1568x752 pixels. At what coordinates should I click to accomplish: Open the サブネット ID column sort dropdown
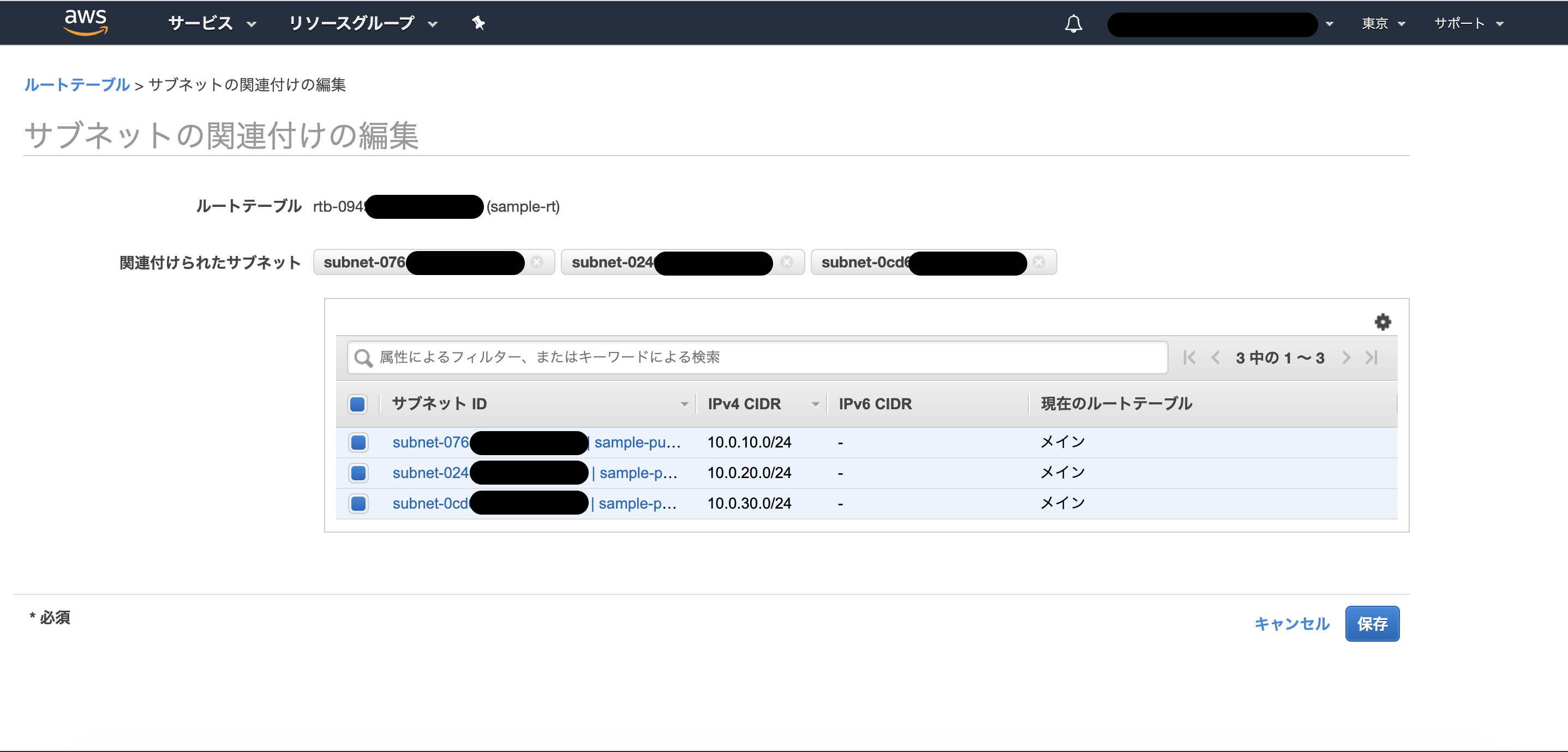[x=684, y=404]
